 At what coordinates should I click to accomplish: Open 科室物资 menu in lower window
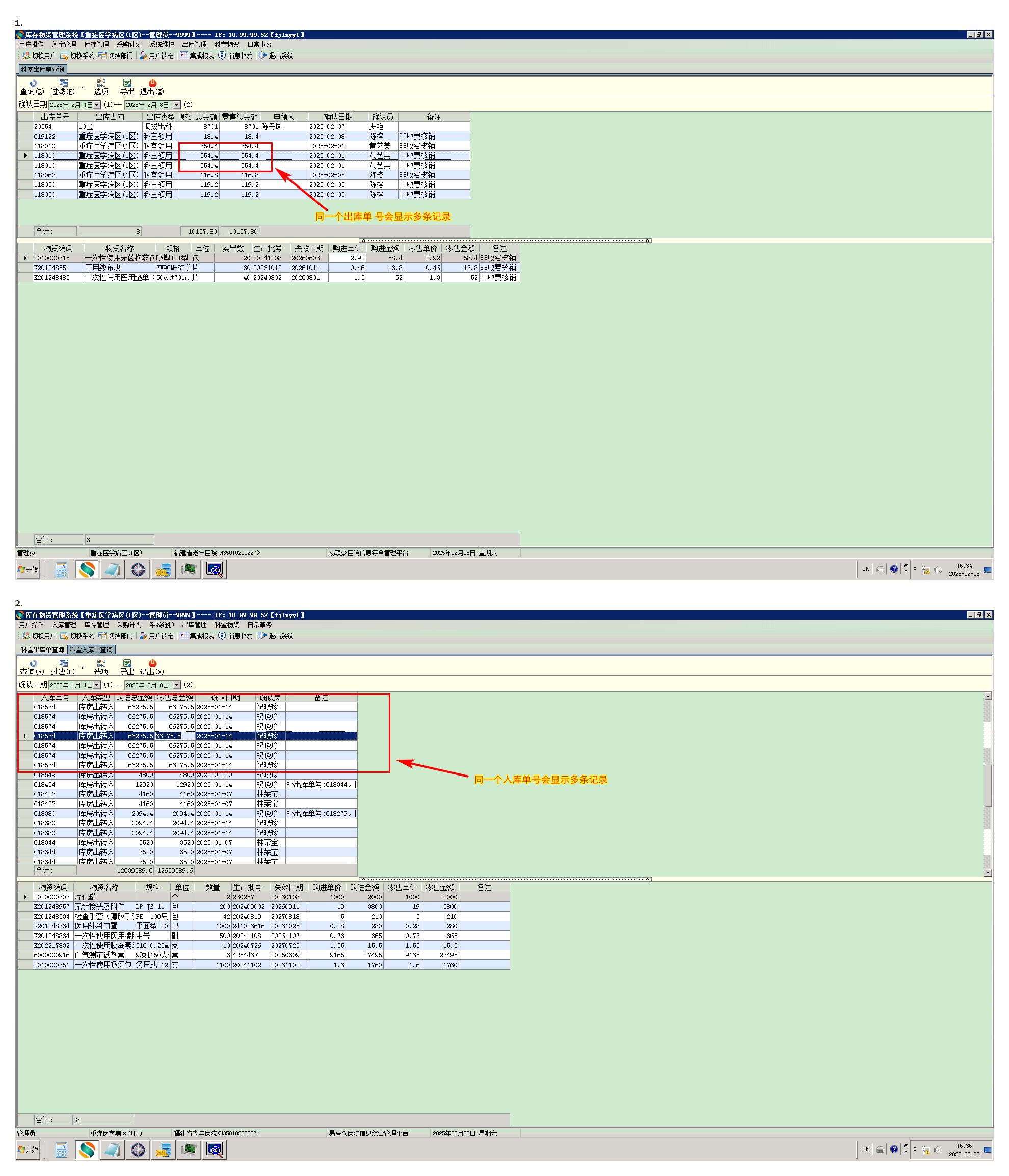click(226, 624)
